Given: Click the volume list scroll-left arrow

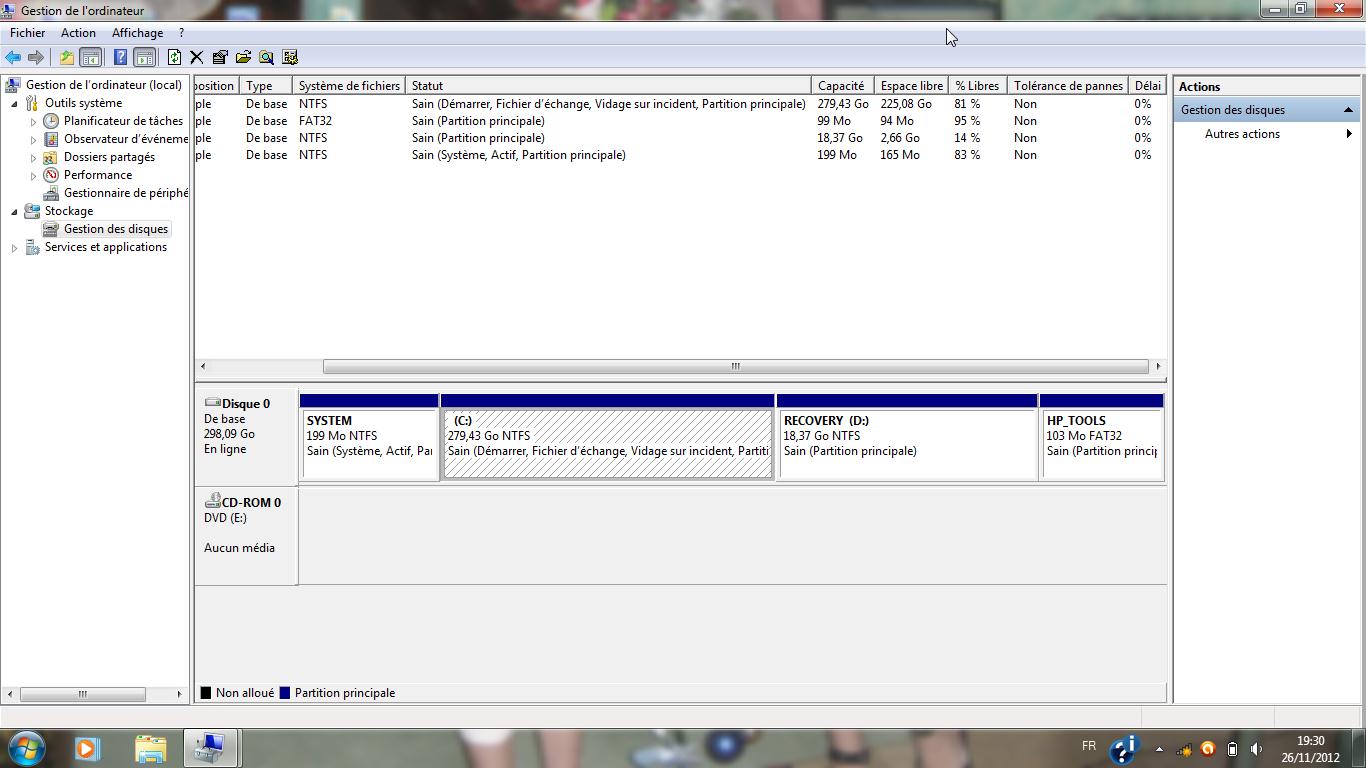Looking at the screenshot, I should [203, 366].
